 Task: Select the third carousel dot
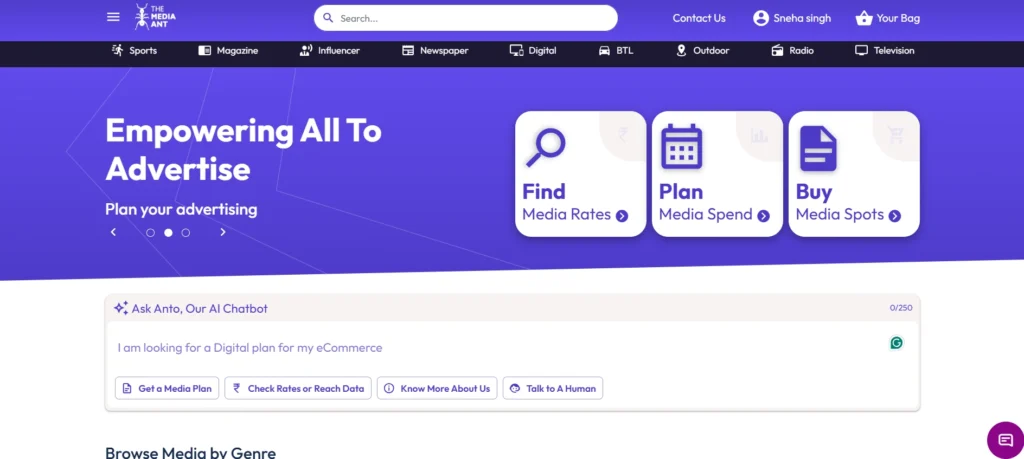(185, 232)
